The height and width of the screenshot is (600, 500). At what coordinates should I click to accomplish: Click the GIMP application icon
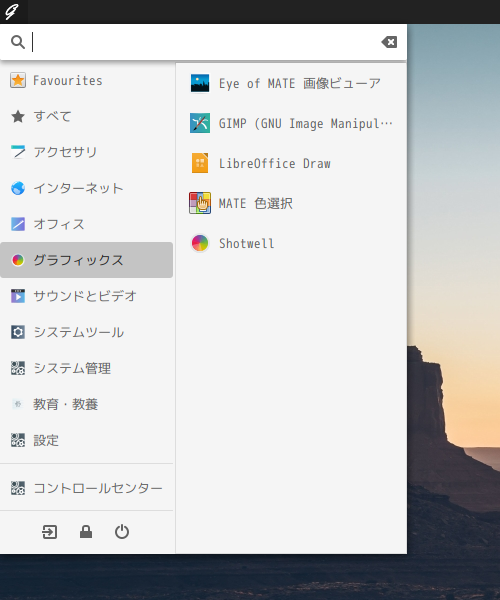click(x=200, y=123)
